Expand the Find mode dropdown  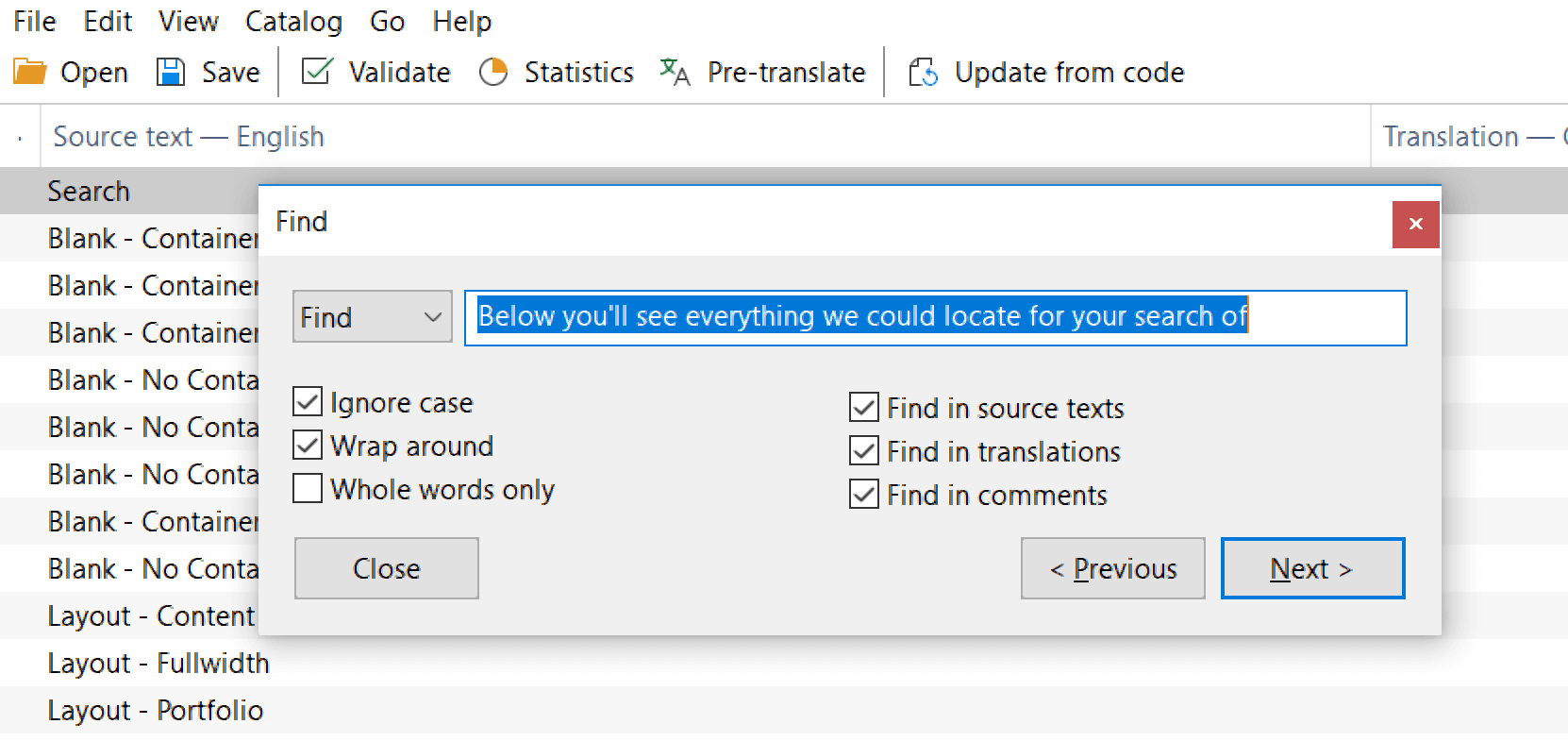373,317
